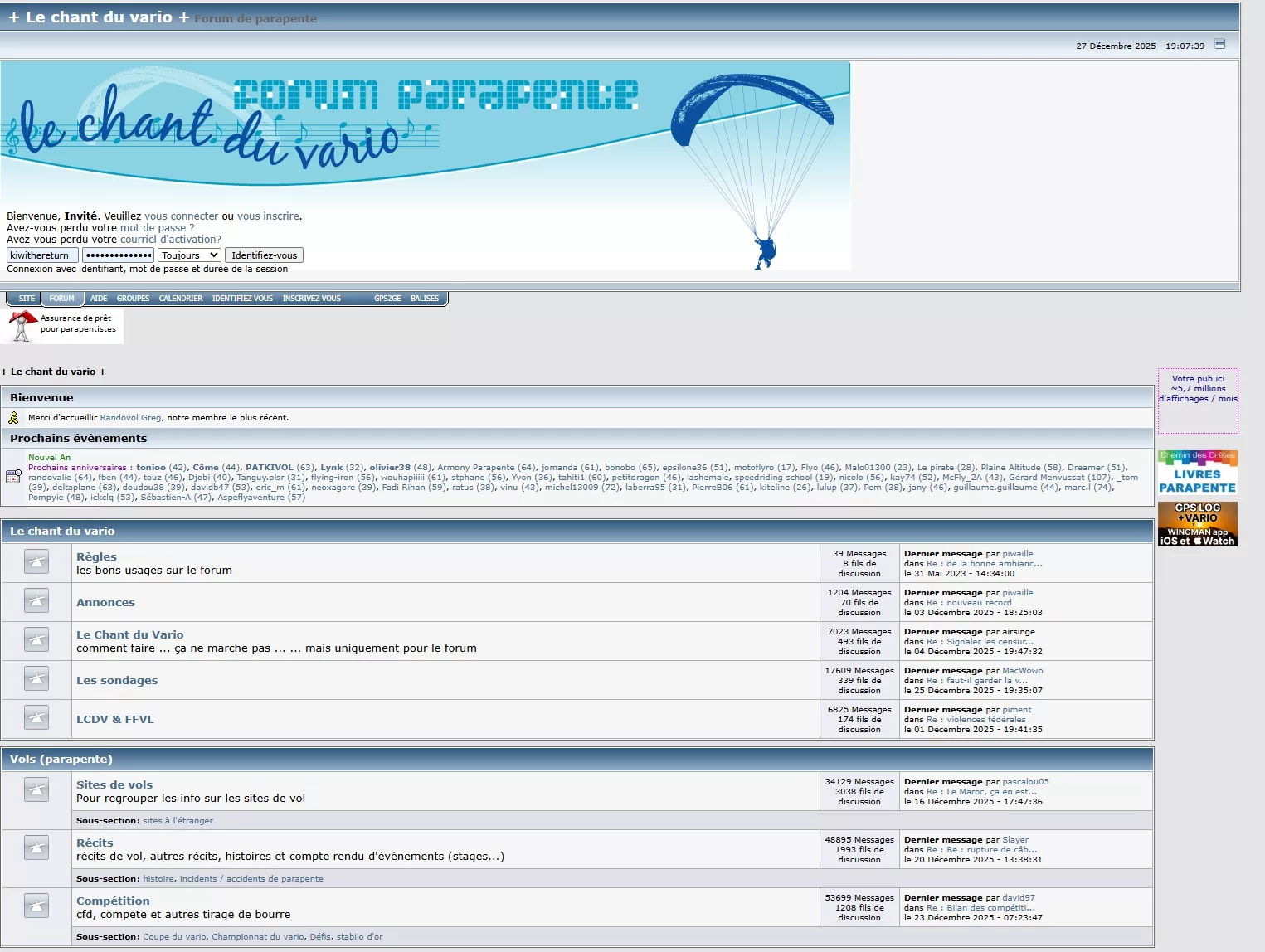Click the board icon next to Les sondages
This screenshot has height=952, width=1265.
click(x=36, y=679)
